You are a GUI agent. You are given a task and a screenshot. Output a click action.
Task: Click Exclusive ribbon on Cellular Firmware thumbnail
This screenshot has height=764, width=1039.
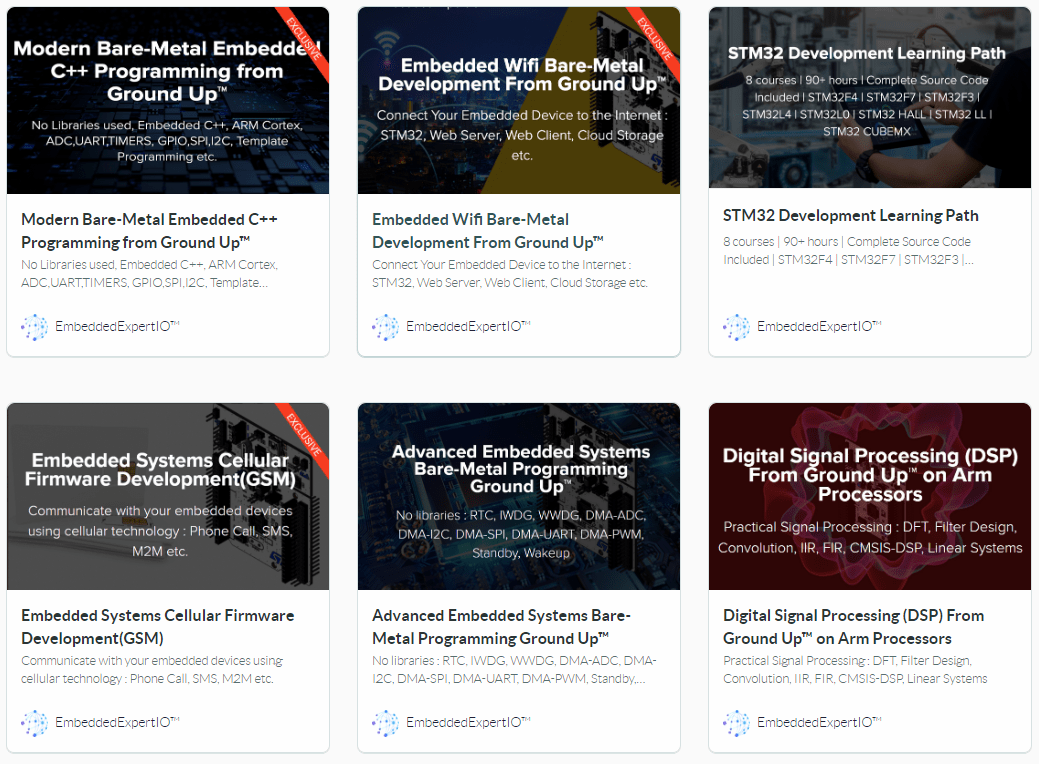coord(305,432)
